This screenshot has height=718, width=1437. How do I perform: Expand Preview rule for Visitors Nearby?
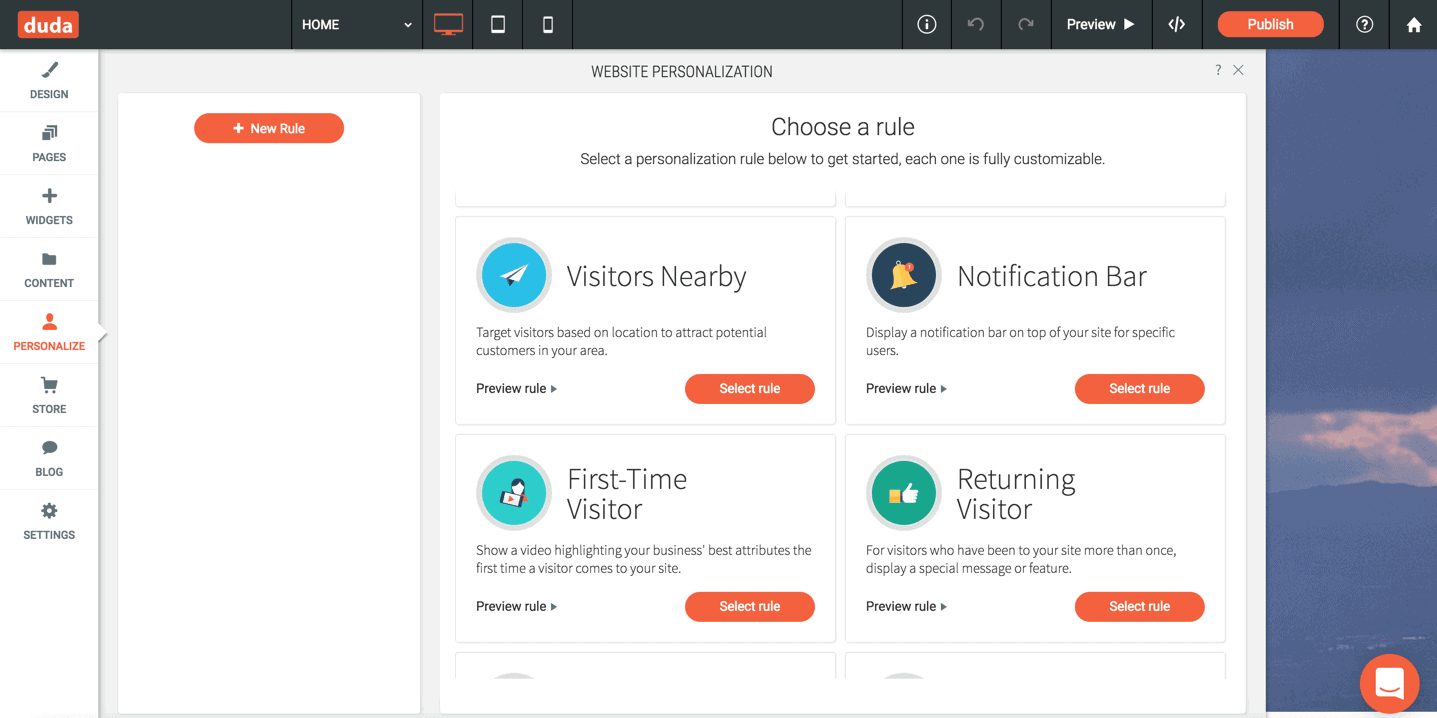coord(516,389)
